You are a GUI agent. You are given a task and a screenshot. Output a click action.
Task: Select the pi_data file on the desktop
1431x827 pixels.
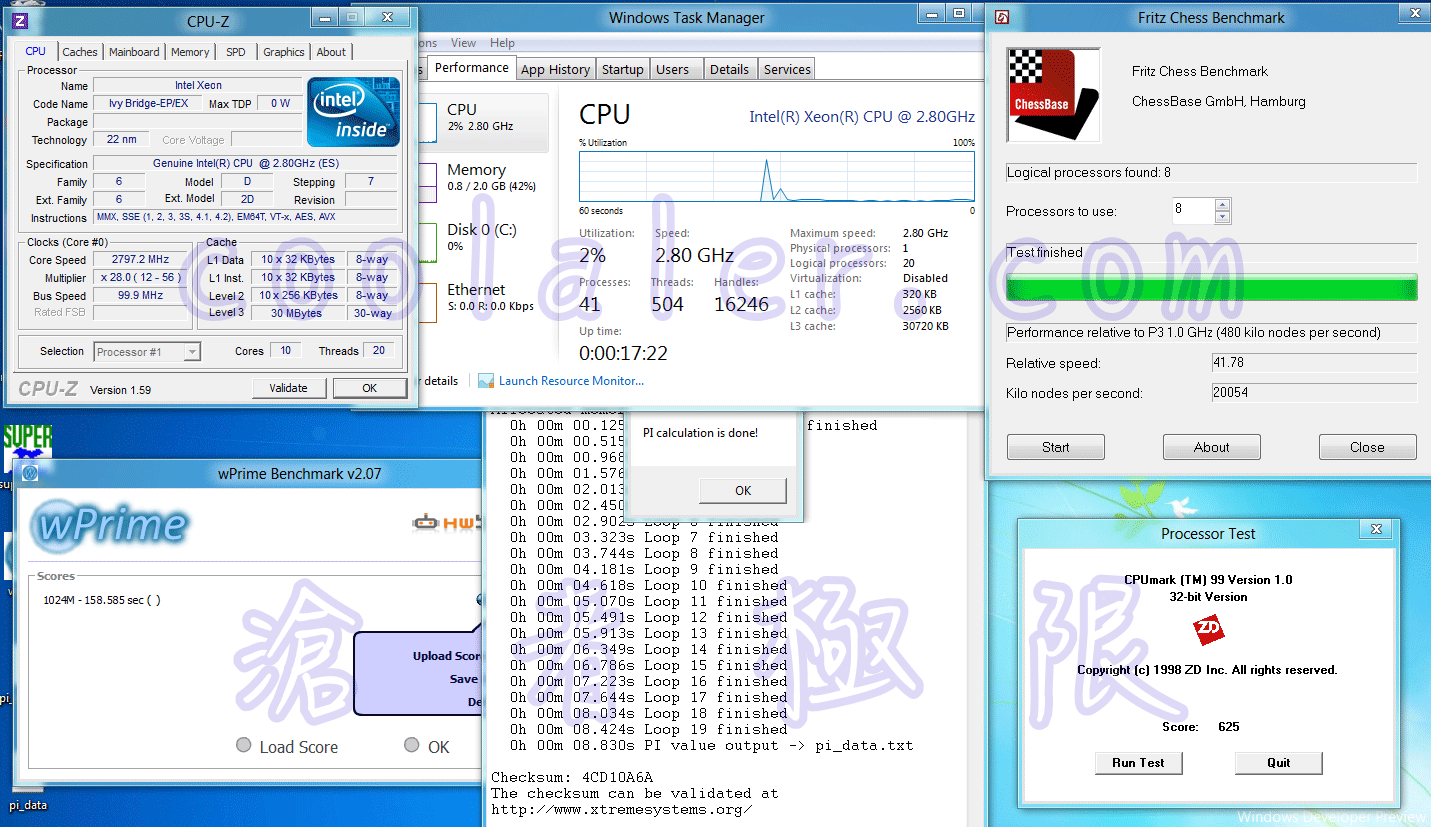coord(28,804)
